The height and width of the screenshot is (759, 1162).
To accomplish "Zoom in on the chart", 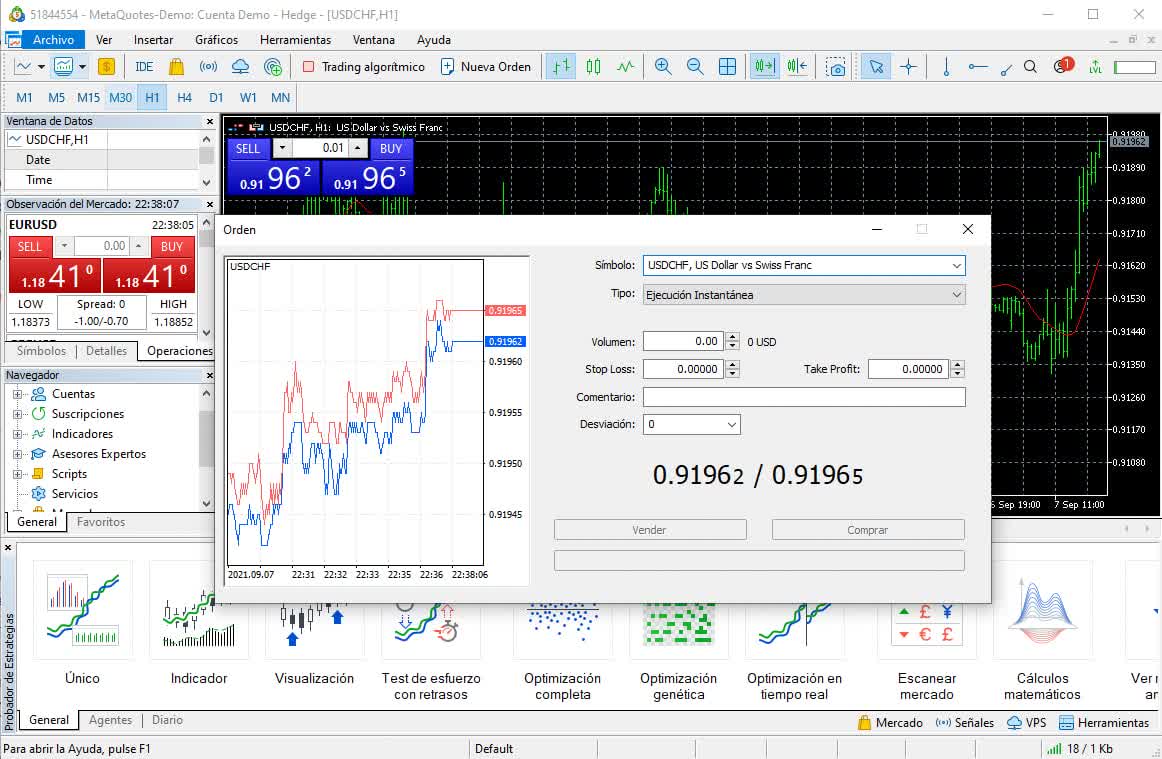I will tap(663, 67).
